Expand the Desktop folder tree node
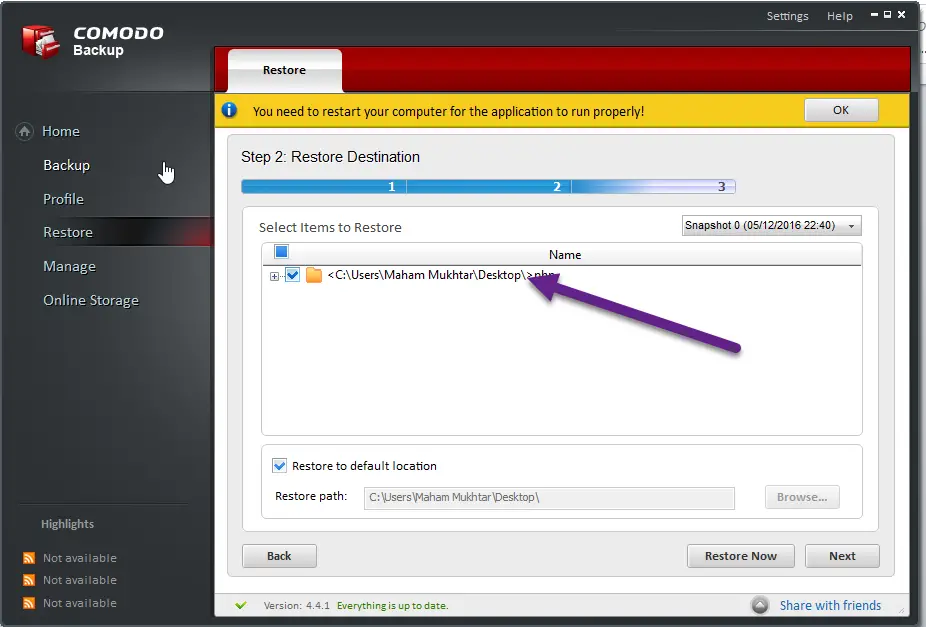The image size is (926, 627). coord(274,276)
